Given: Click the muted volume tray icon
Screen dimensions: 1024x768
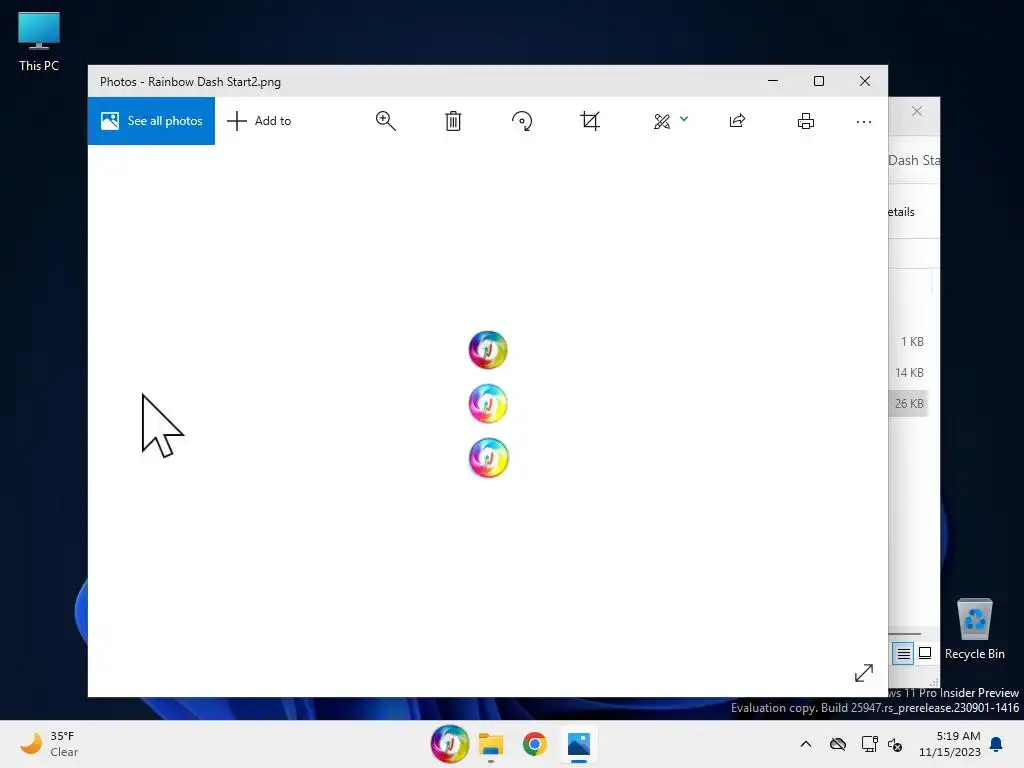Looking at the screenshot, I should pyautogui.click(x=895, y=744).
